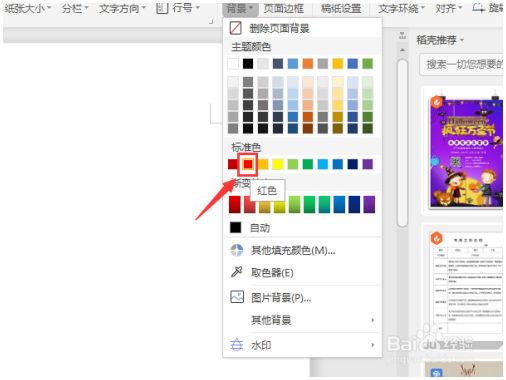
Task: Select the orange theme color swatch
Action: (308, 64)
